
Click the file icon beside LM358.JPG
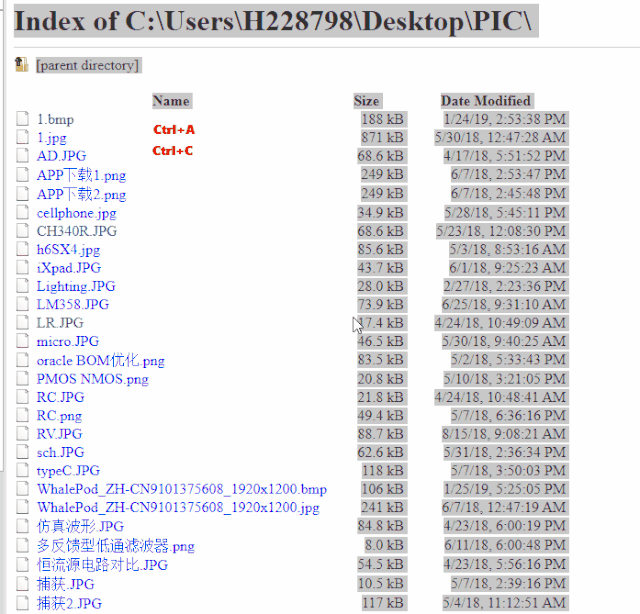coord(22,304)
